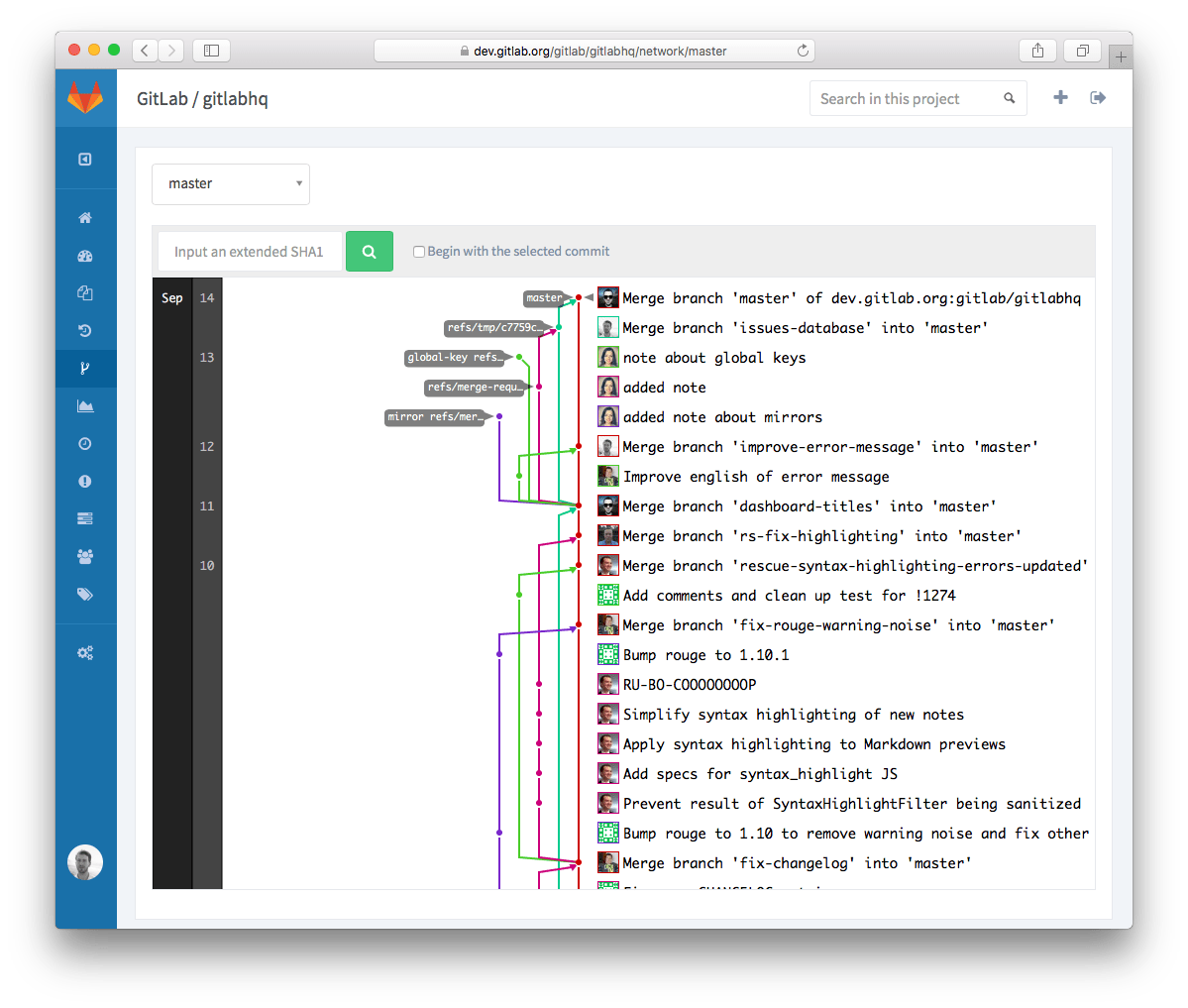Open the project settings gears icon
1188x1008 pixels.
point(85,652)
